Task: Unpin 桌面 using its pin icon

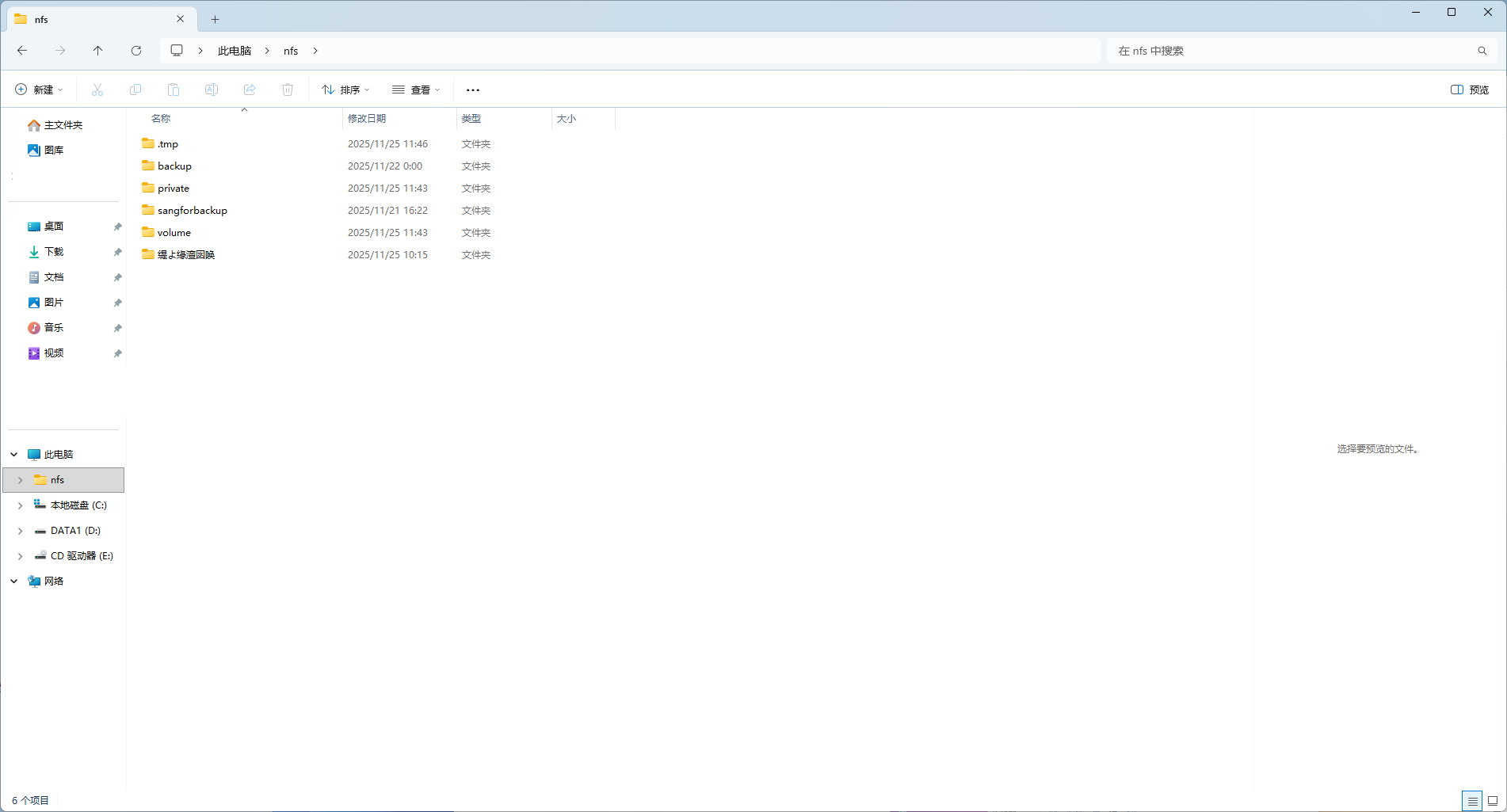Action: [x=117, y=227]
